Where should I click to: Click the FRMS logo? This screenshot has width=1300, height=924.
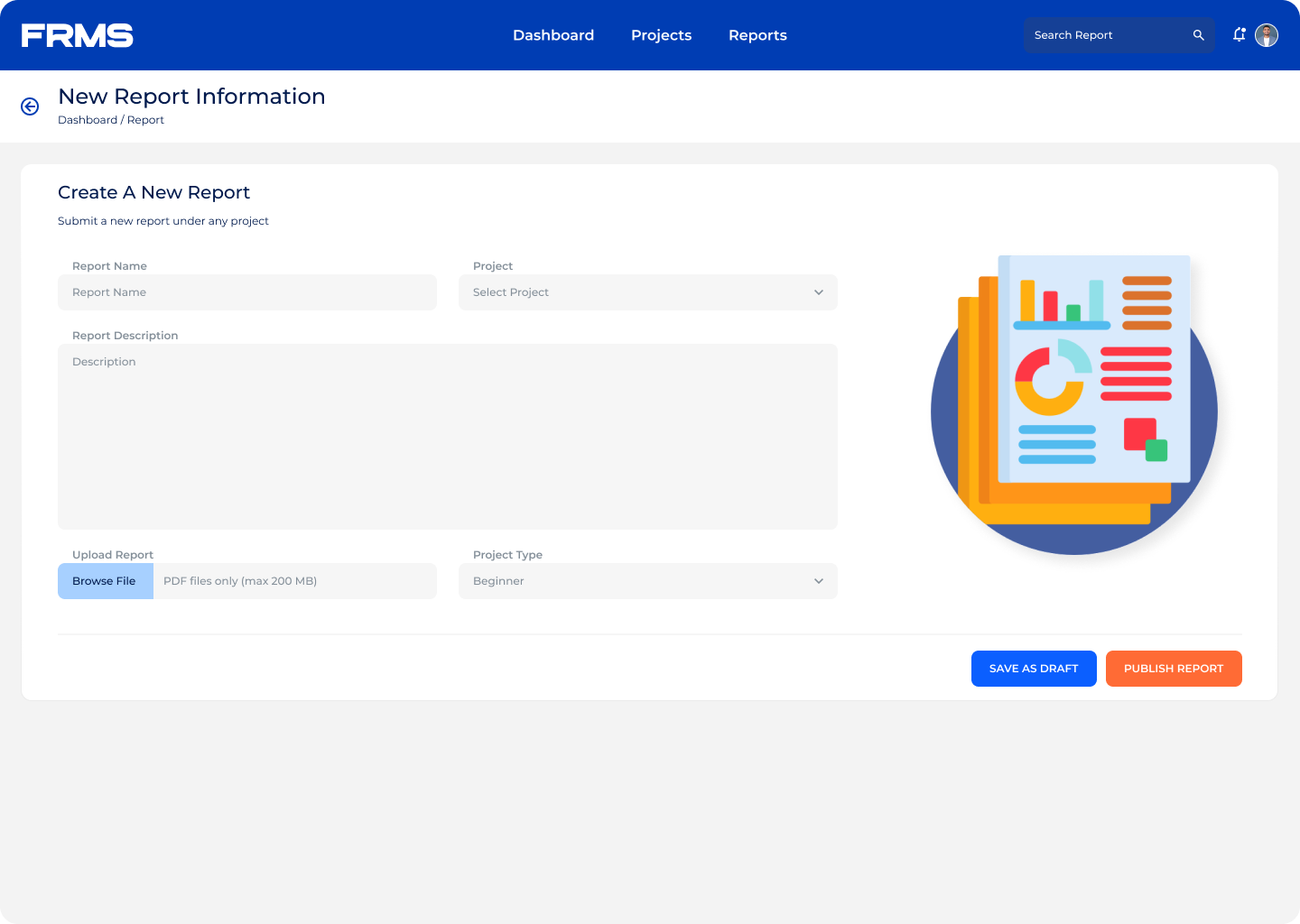coord(78,35)
